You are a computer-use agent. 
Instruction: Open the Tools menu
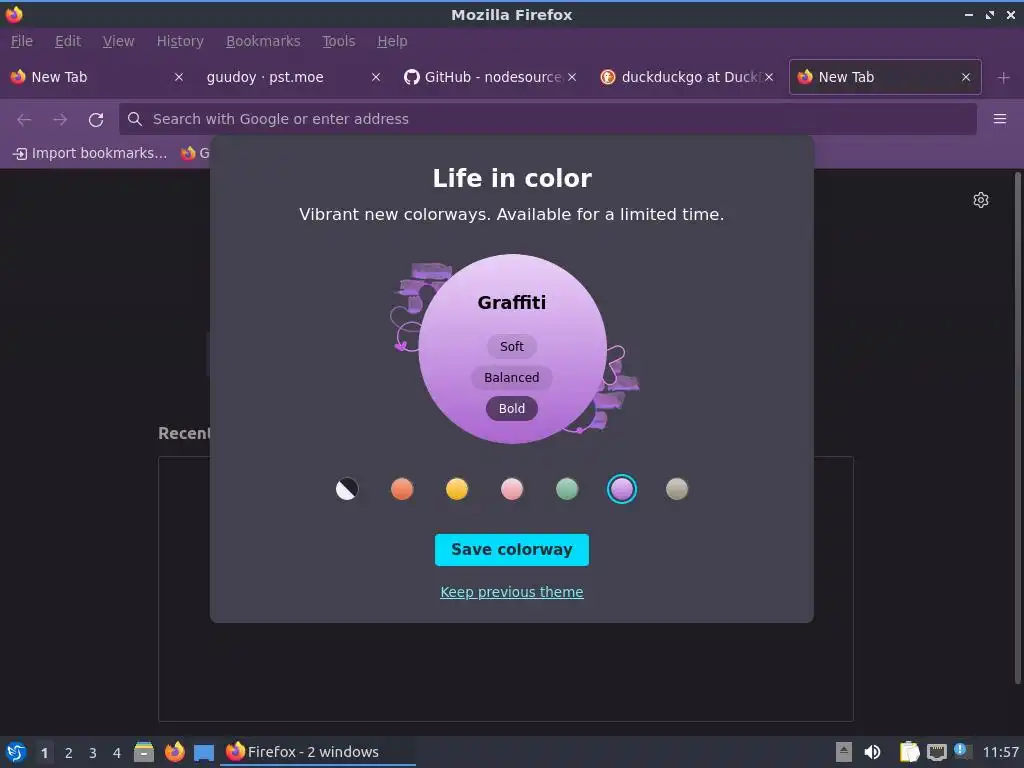[338, 41]
